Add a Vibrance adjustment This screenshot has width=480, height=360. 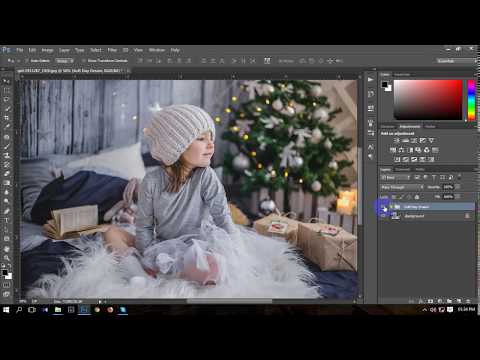click(x=431, y=140)
